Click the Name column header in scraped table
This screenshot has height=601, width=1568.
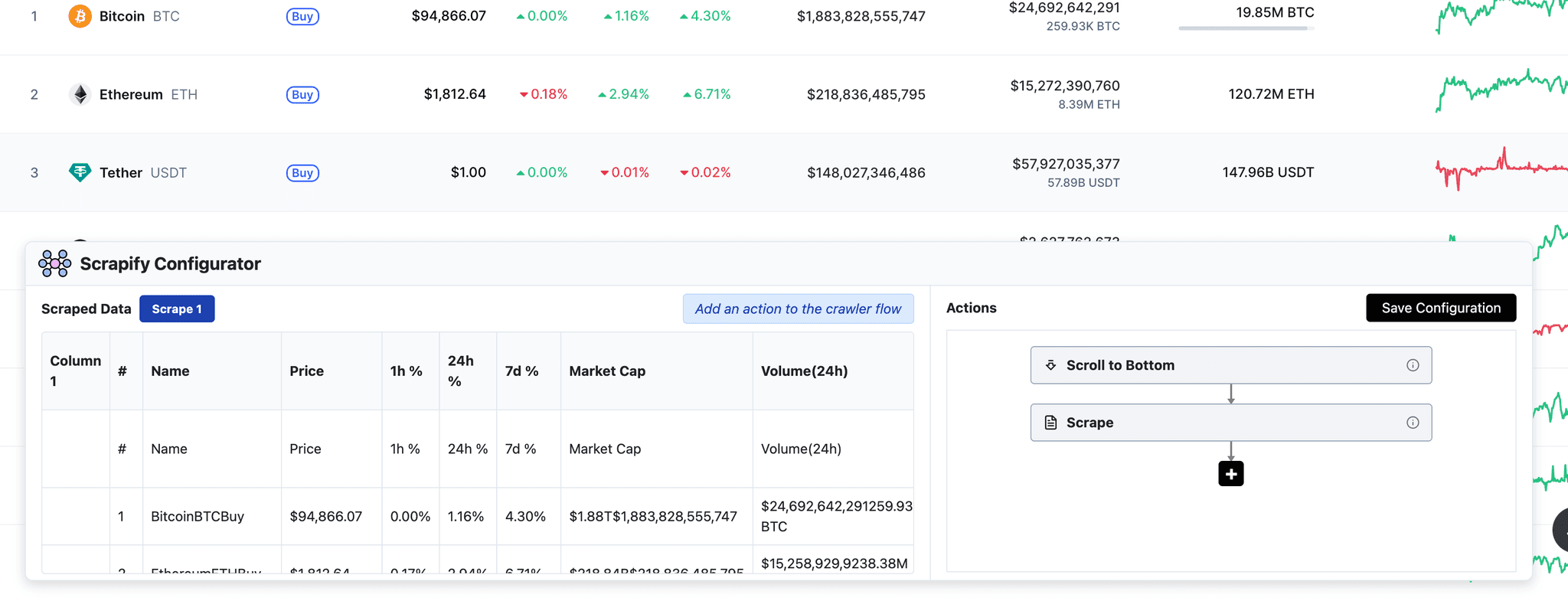click(212, 371)
